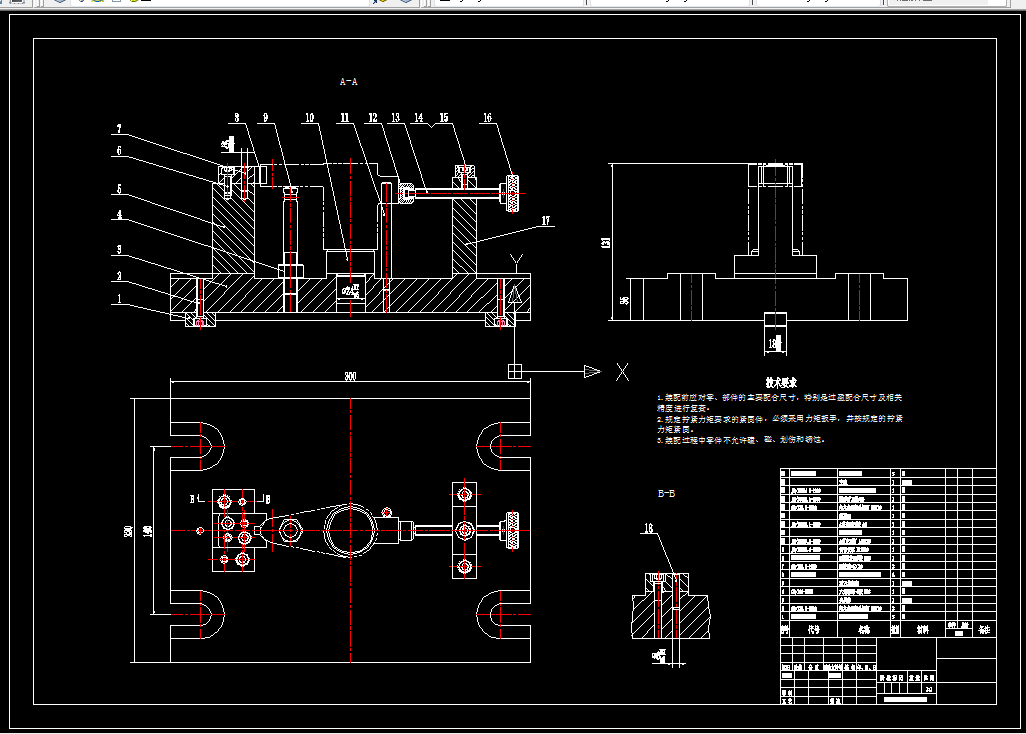Viewport: 1026px width, 734px height.
Task: Click the 材料 column header in parts list
Action: [923, 630]
